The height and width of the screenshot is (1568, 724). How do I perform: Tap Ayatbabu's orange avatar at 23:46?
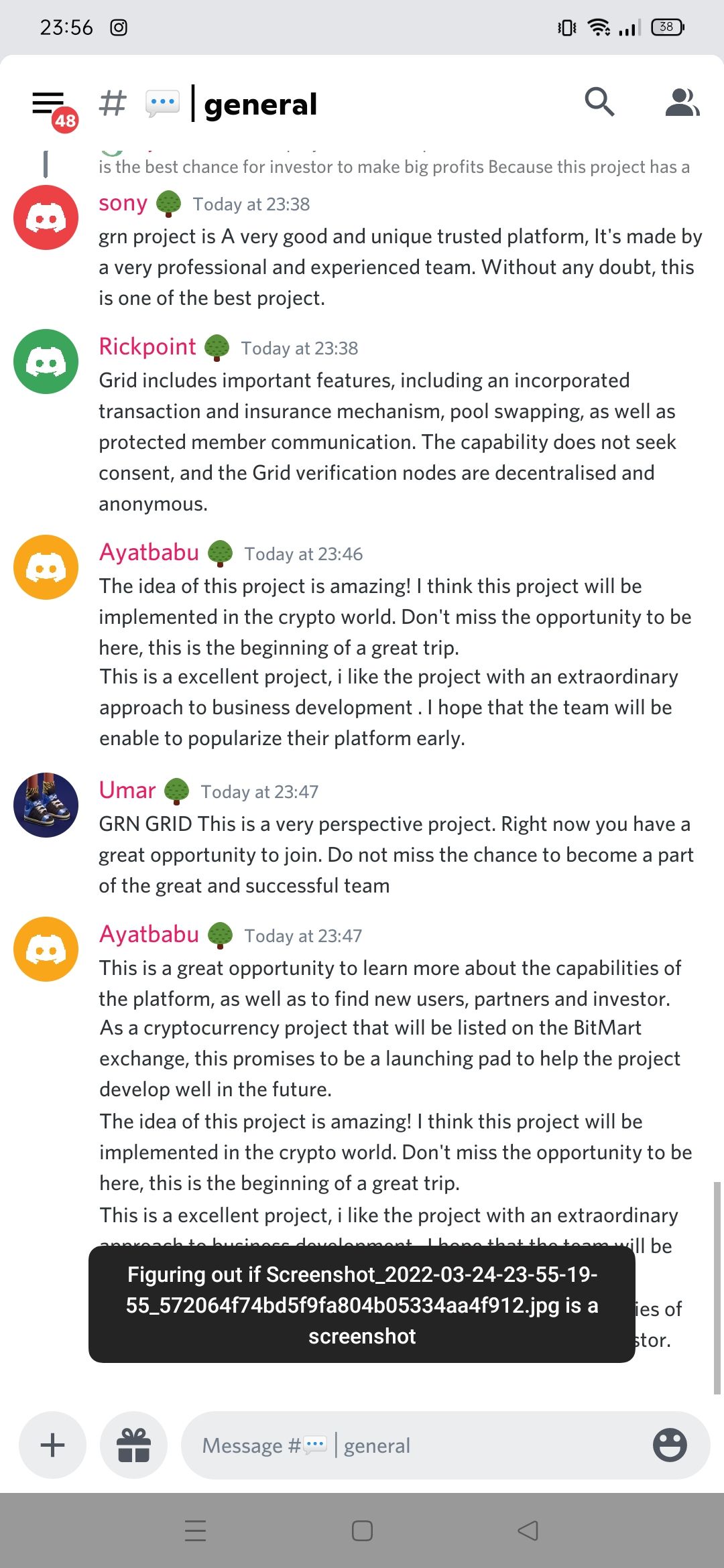pyautogui.click(x=46, y=568)
